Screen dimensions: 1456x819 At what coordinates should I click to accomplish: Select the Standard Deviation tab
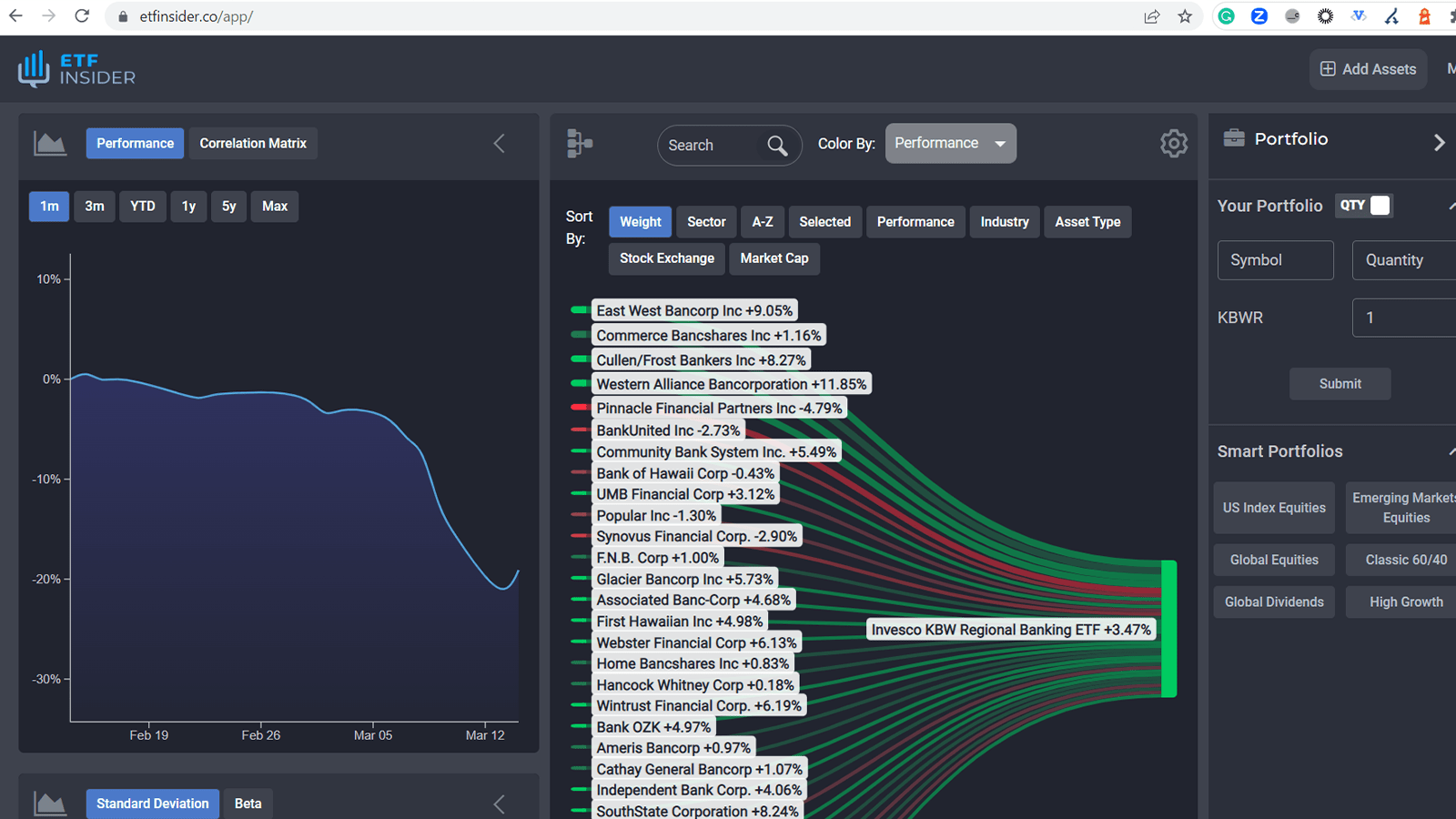(153, 804)
